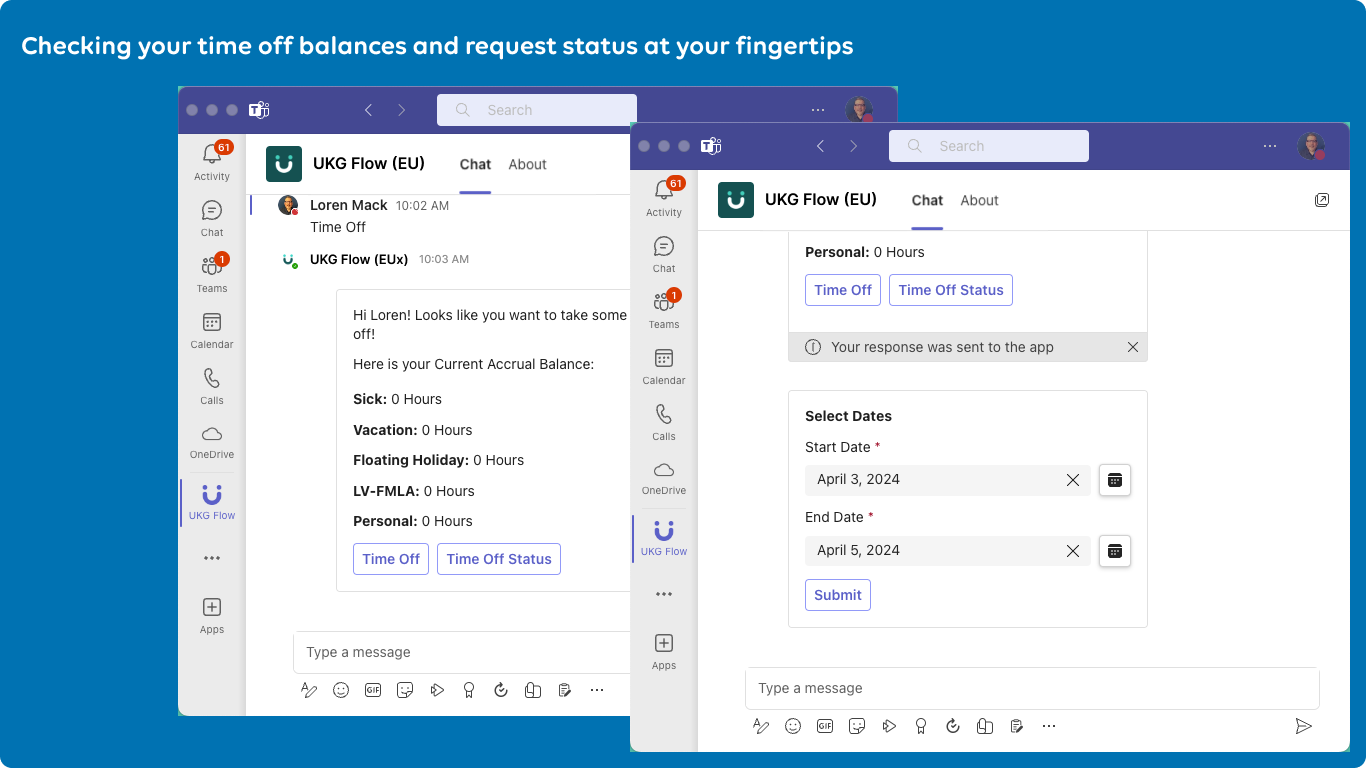Open emoji picker in back window compose bar
This screenshot has height=768, width=1366.
click(x=341, y=690)
